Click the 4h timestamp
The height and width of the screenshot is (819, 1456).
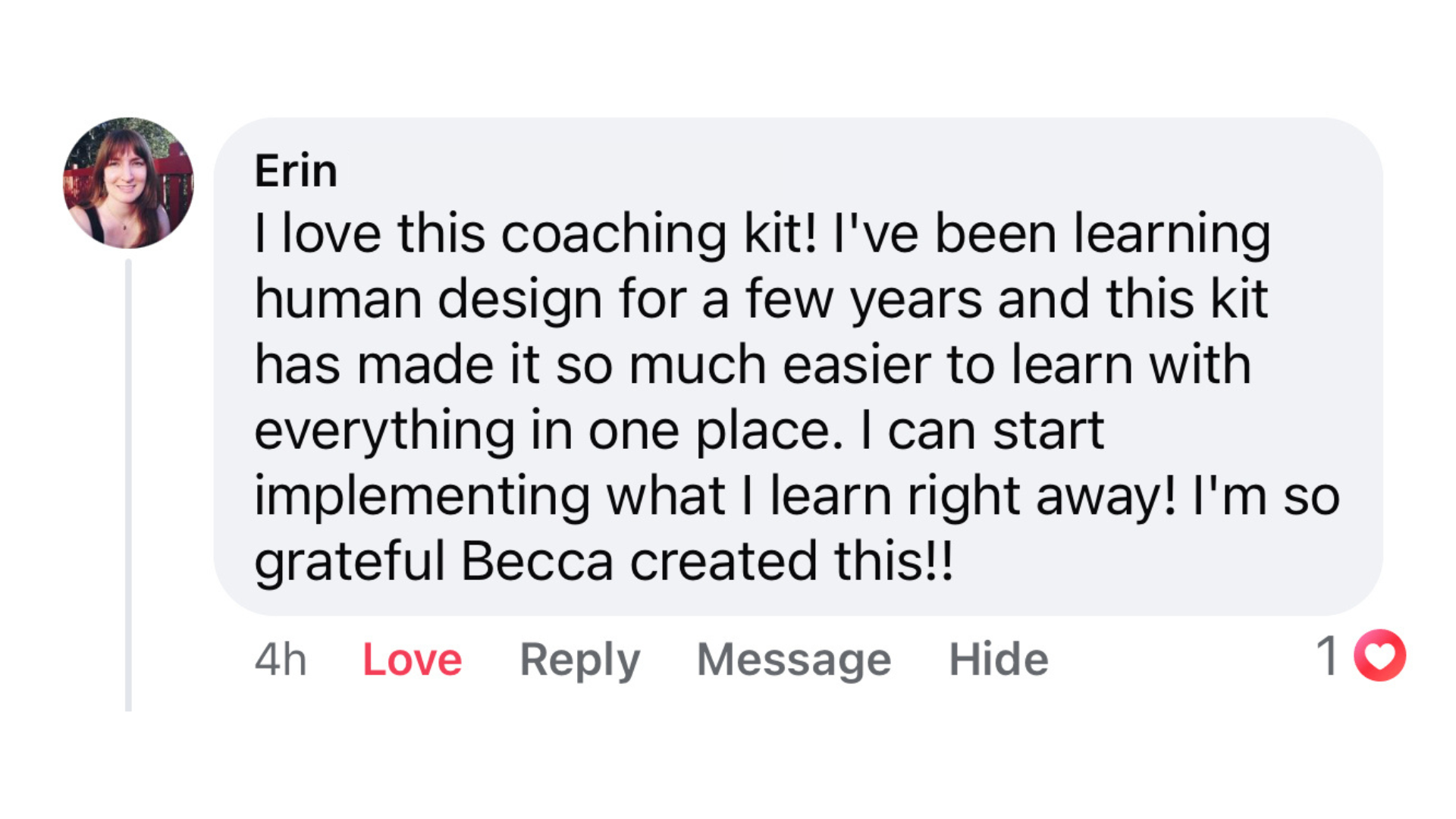pyautogui.click(x=281, y=659)
